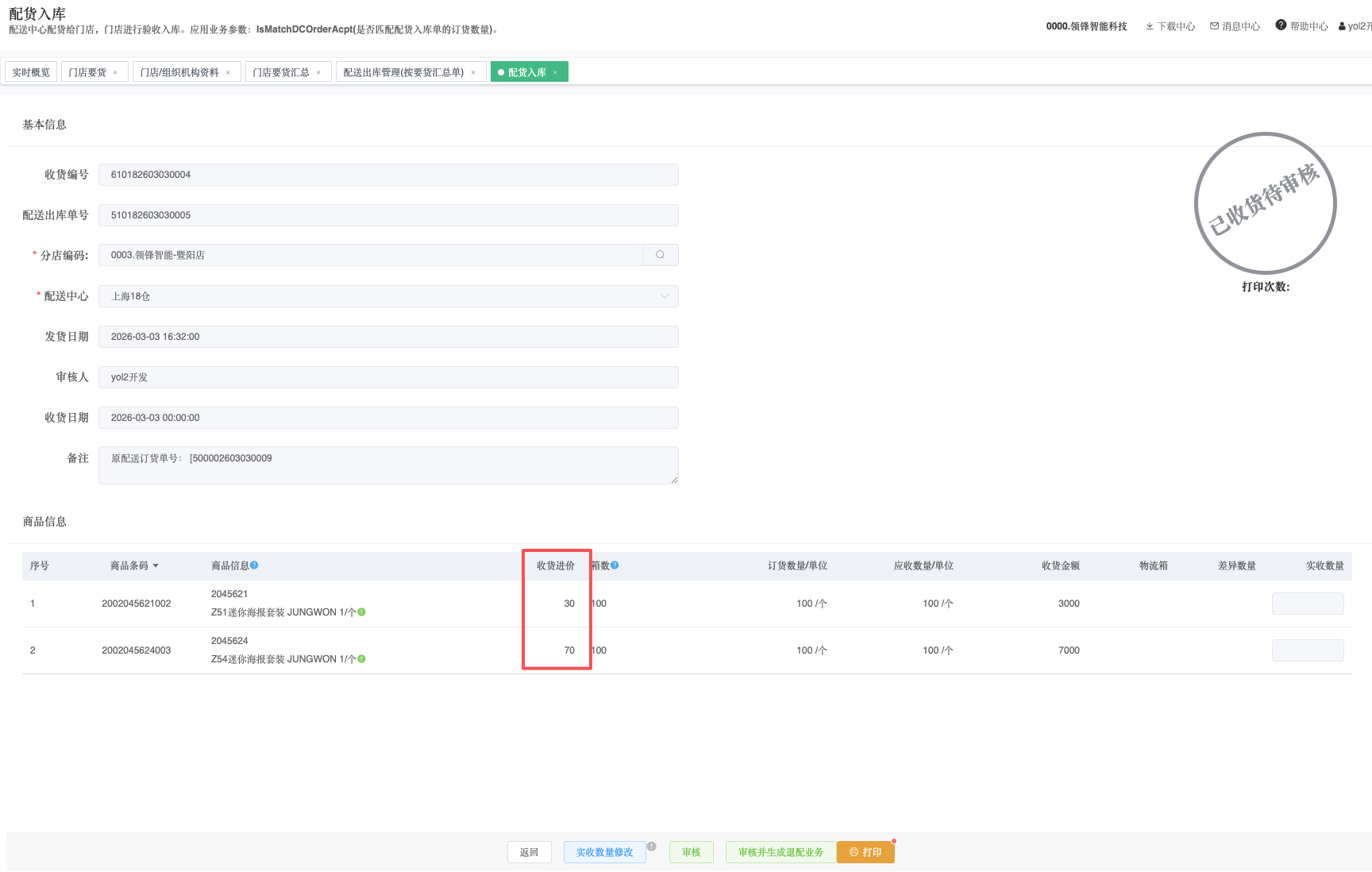Close the 门店要货 tab
The height and width of the screenshot is (872, 1372).
tap(115, 72)
